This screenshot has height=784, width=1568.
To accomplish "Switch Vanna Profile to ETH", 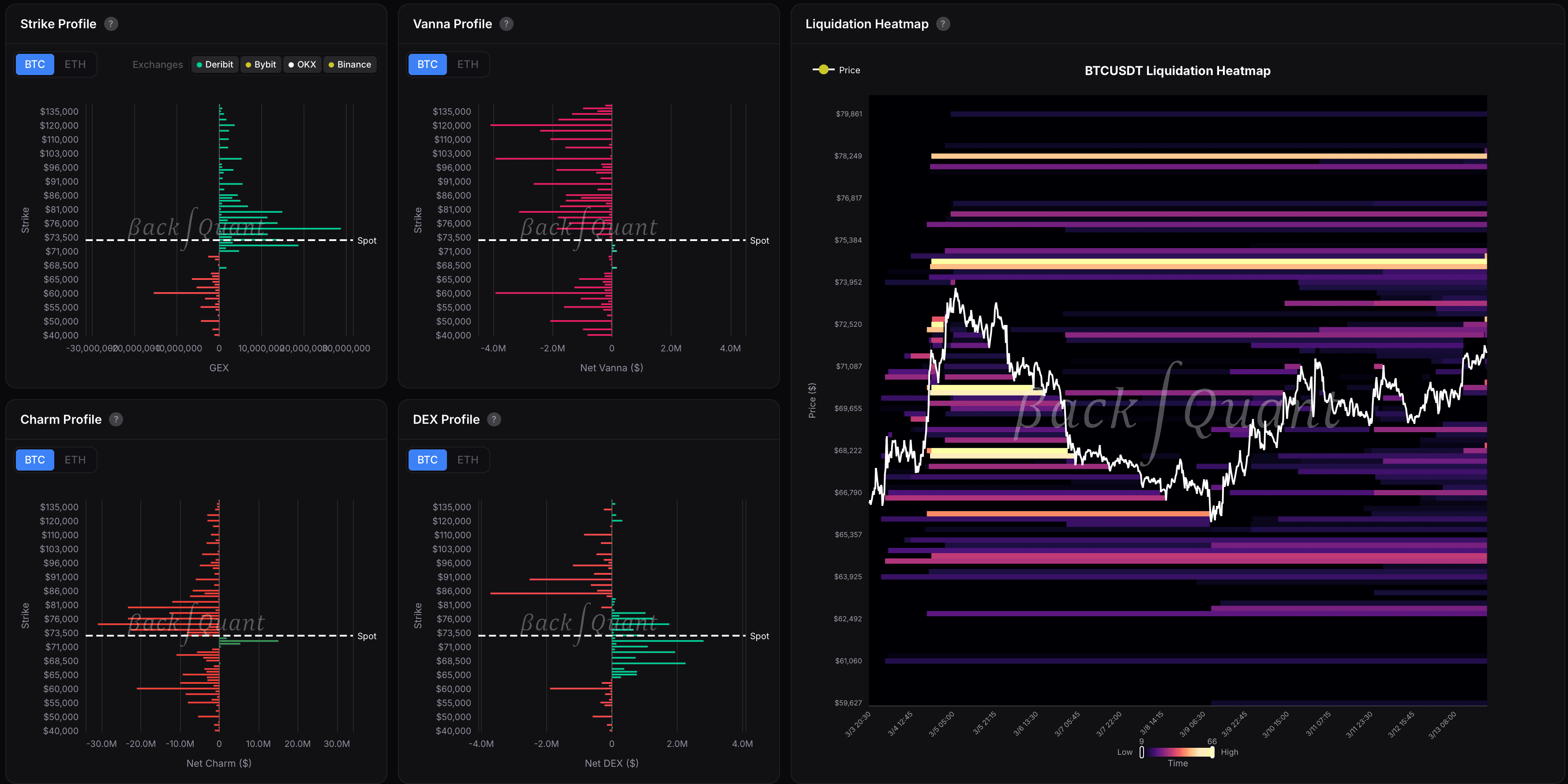I will click(x=468, y=64).
